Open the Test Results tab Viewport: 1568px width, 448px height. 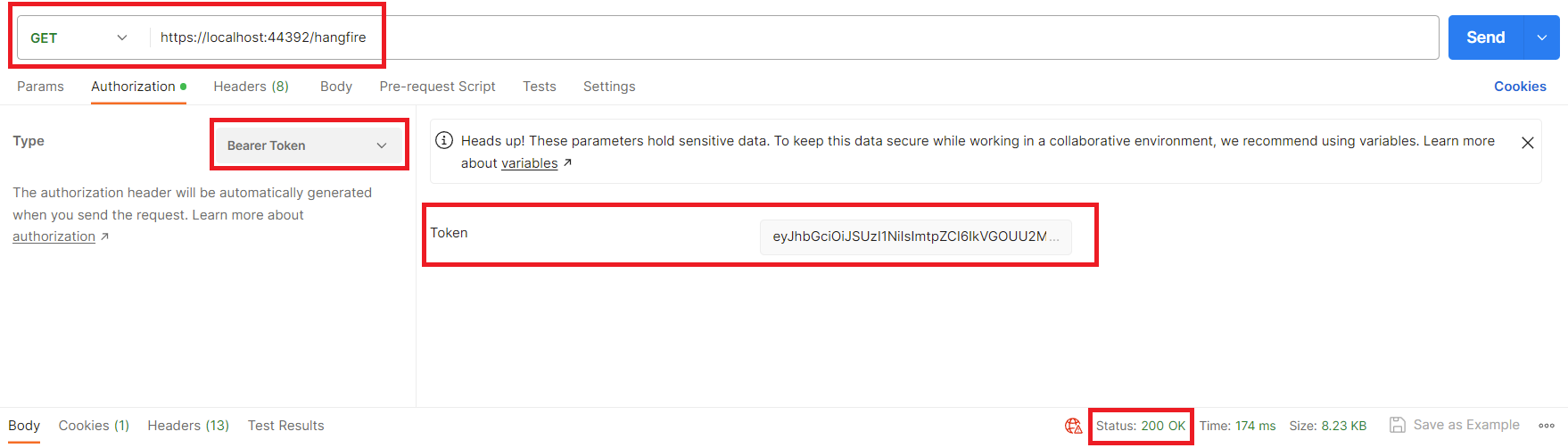coord(285,426)
